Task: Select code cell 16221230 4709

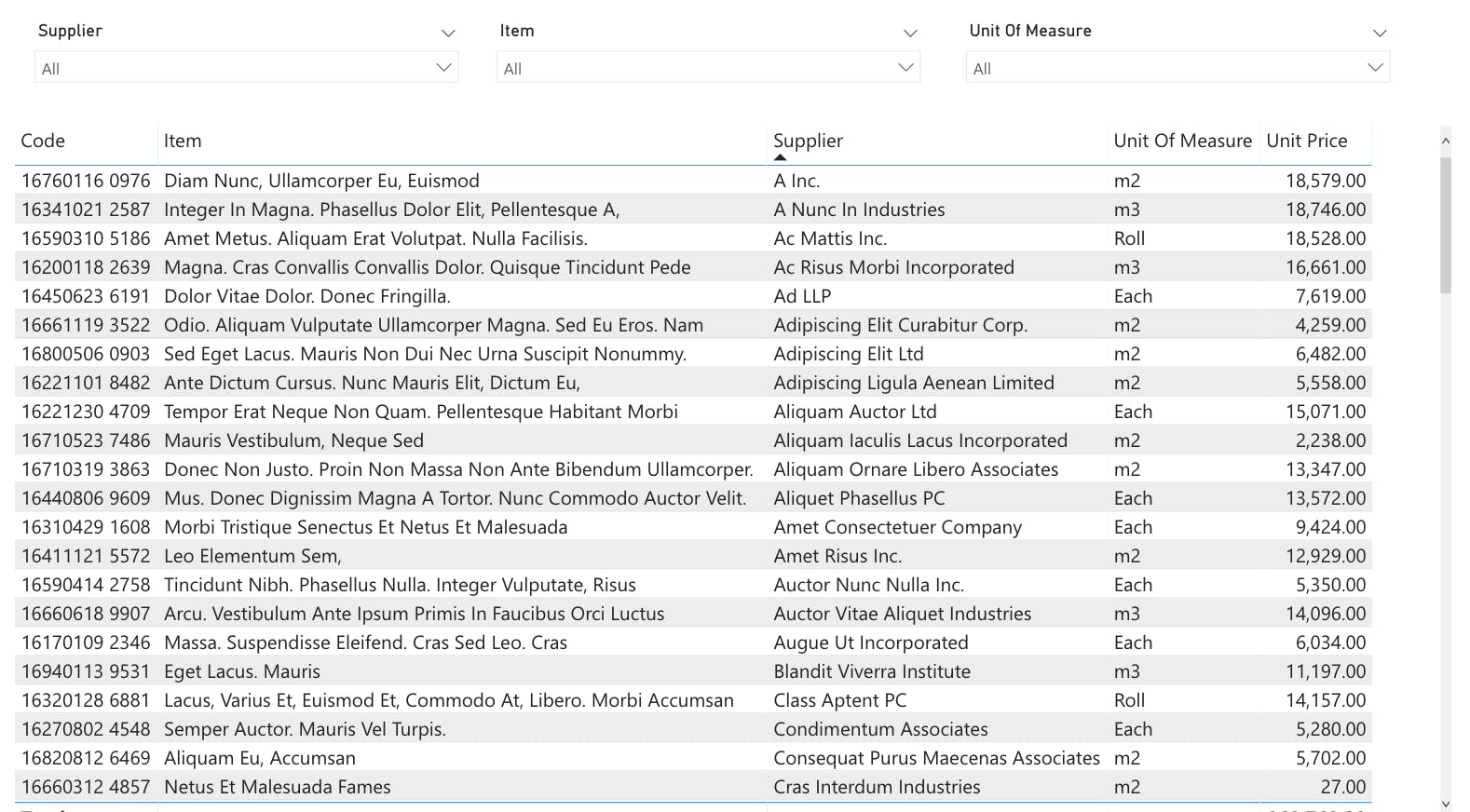Action: (86, 412)
